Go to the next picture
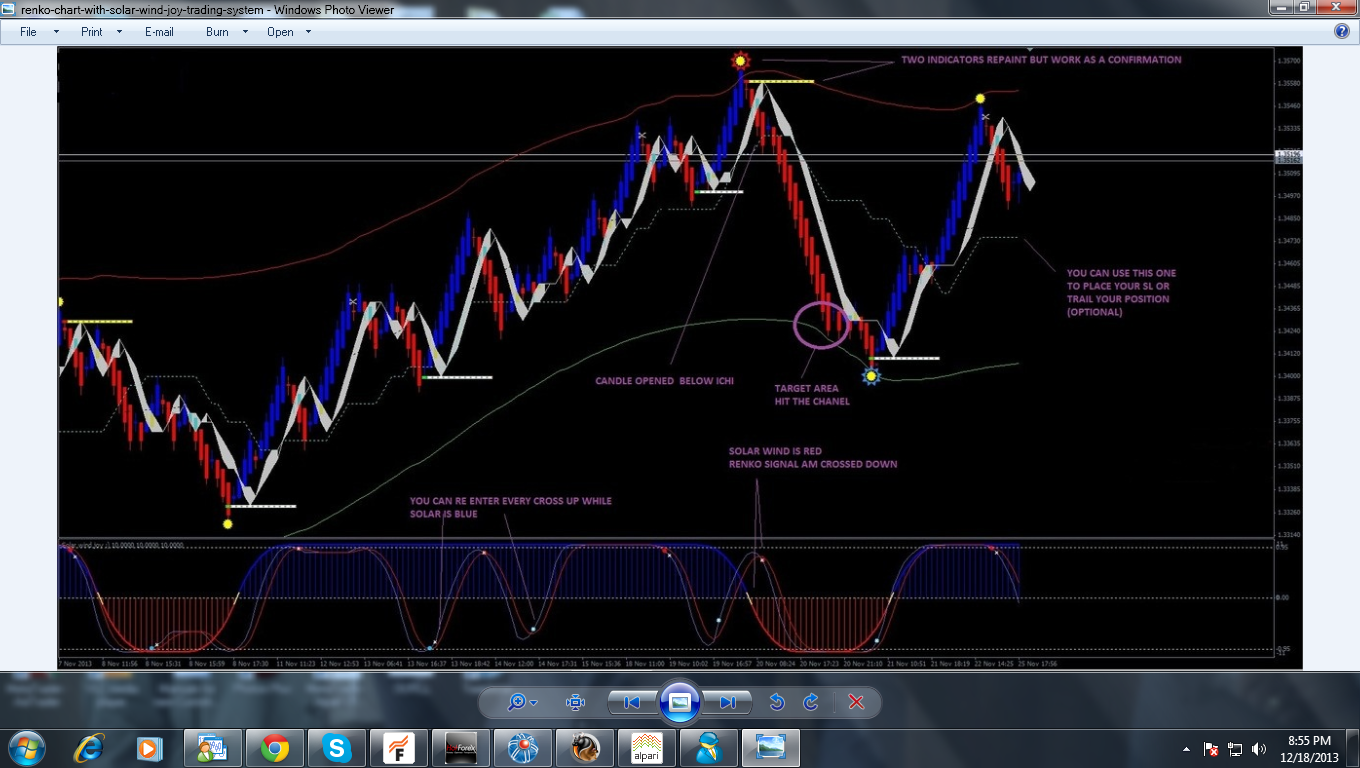This screenshot has height=768, width=1360. [728, 702]
